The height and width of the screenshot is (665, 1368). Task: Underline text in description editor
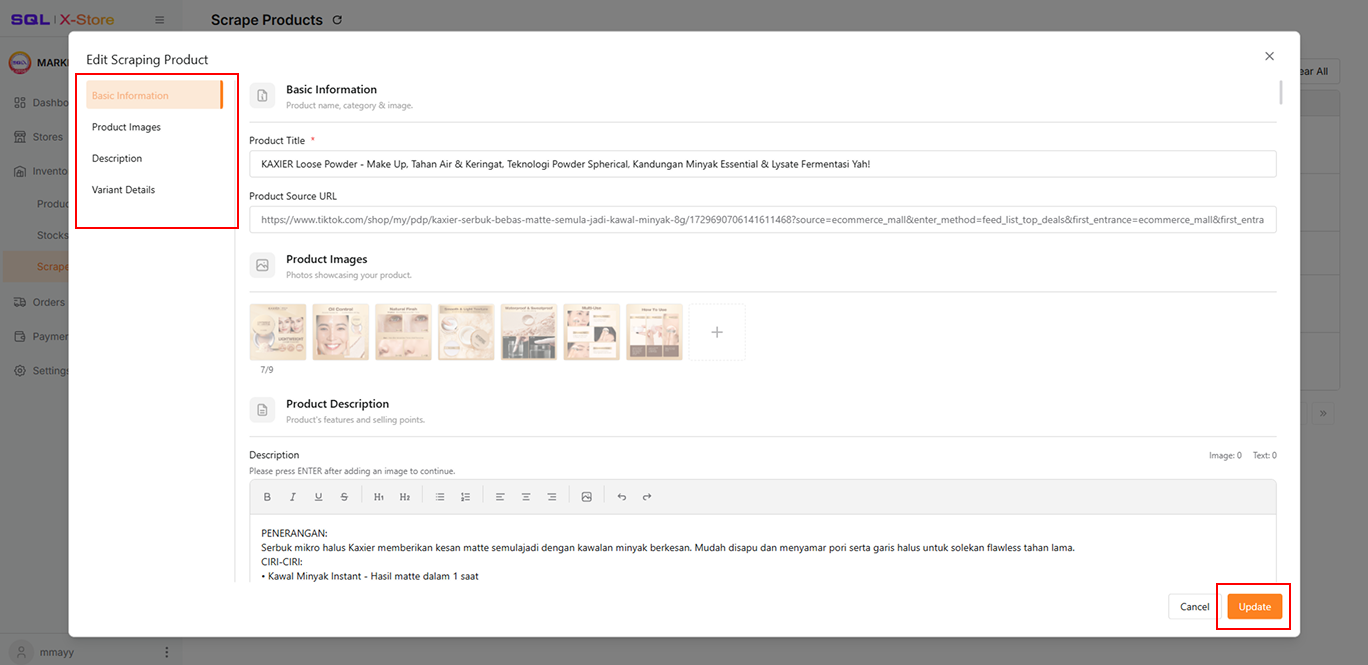318,497
